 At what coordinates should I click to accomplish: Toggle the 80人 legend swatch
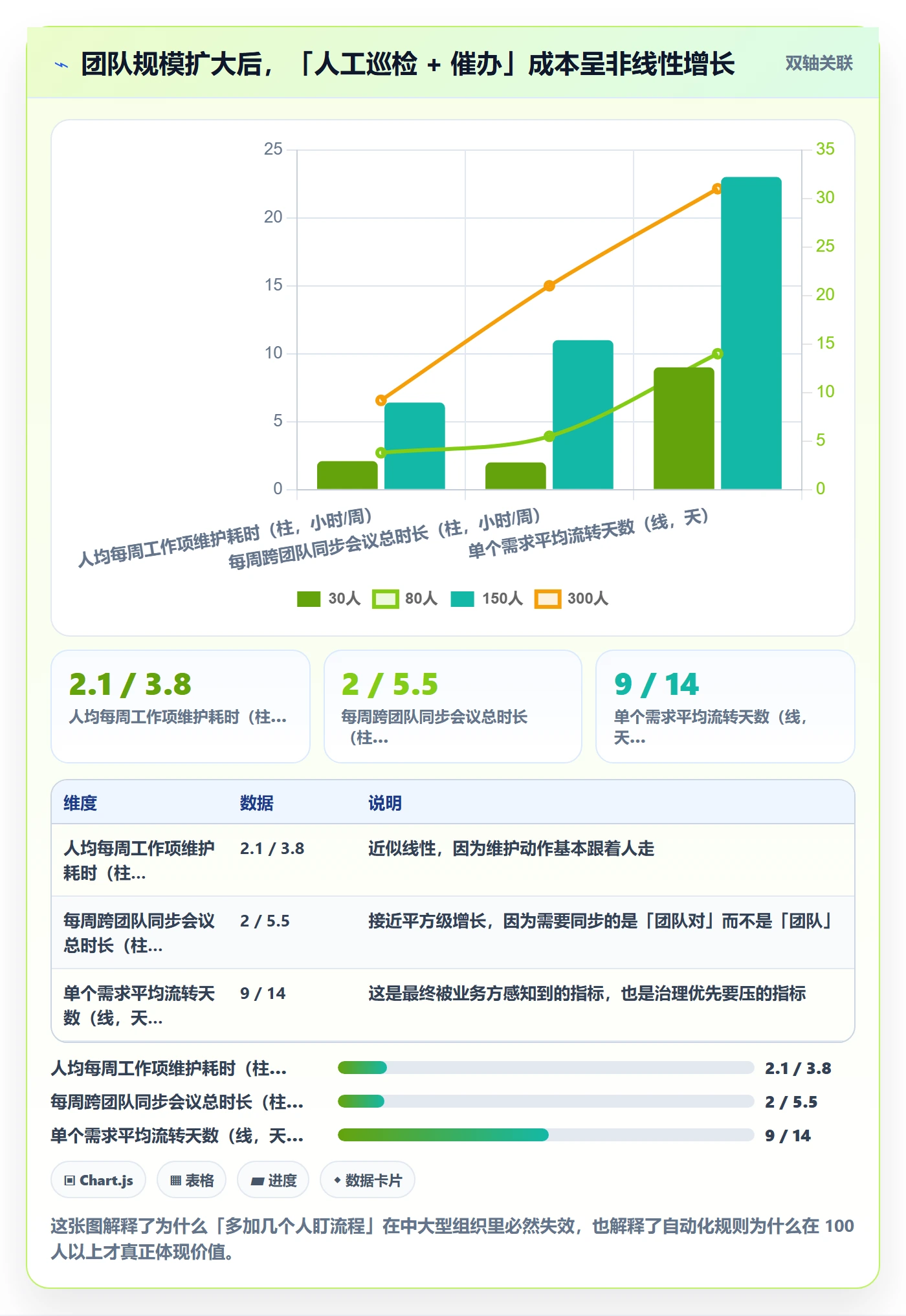click(385, 599)
